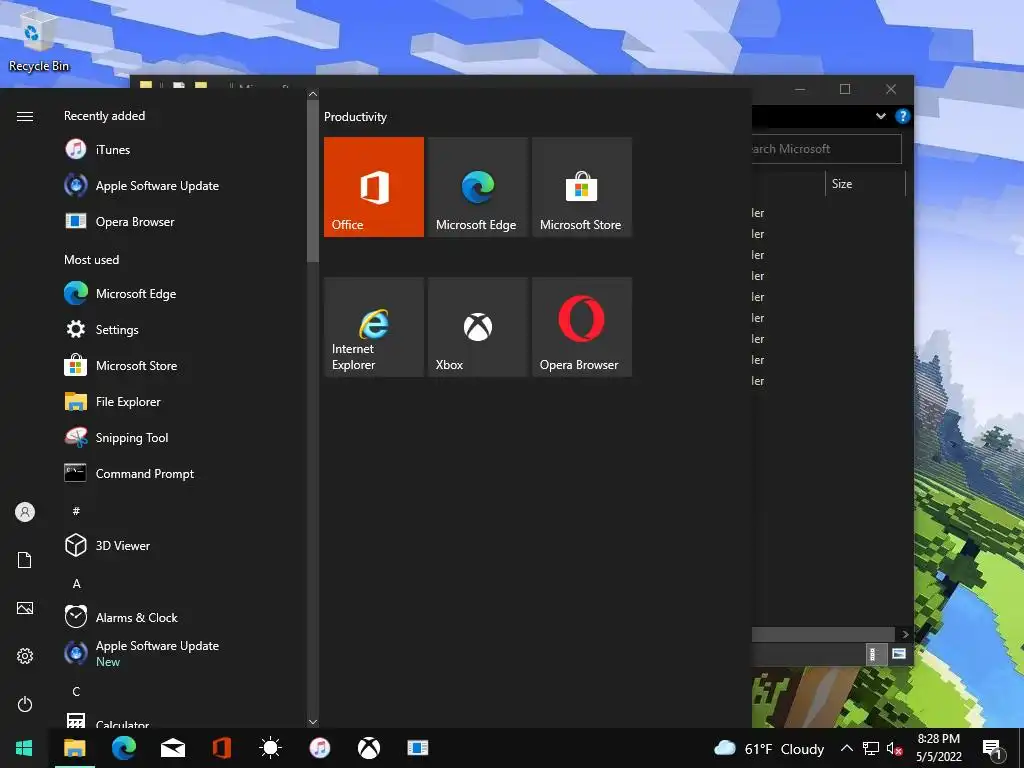Open the clock showing 8:28 PM
The width and height of the screenshot is (1024, 768).
[938, 748]
